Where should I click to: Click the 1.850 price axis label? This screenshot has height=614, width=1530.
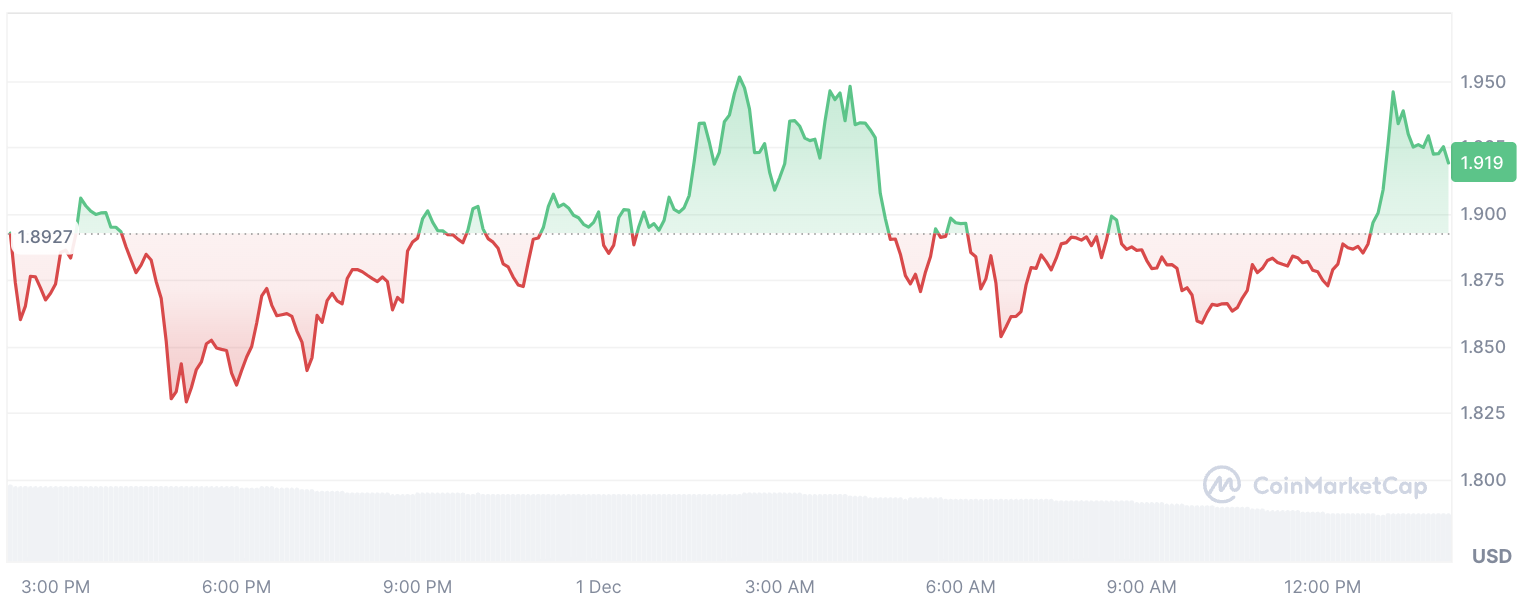pos(1482,347)
